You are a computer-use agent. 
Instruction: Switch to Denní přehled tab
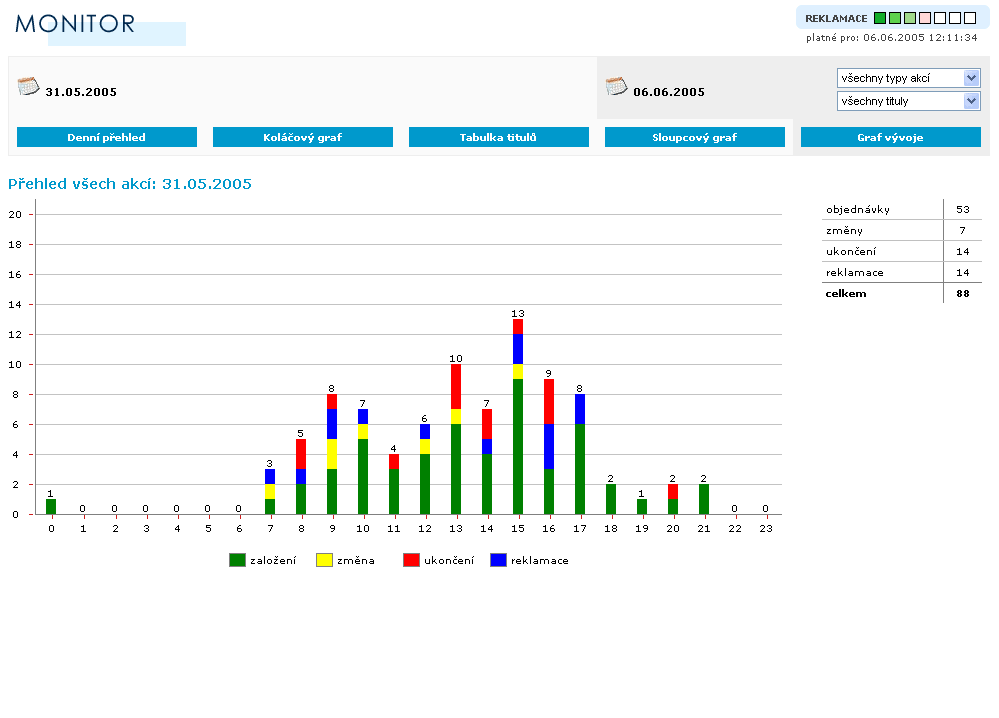[107, 137]
